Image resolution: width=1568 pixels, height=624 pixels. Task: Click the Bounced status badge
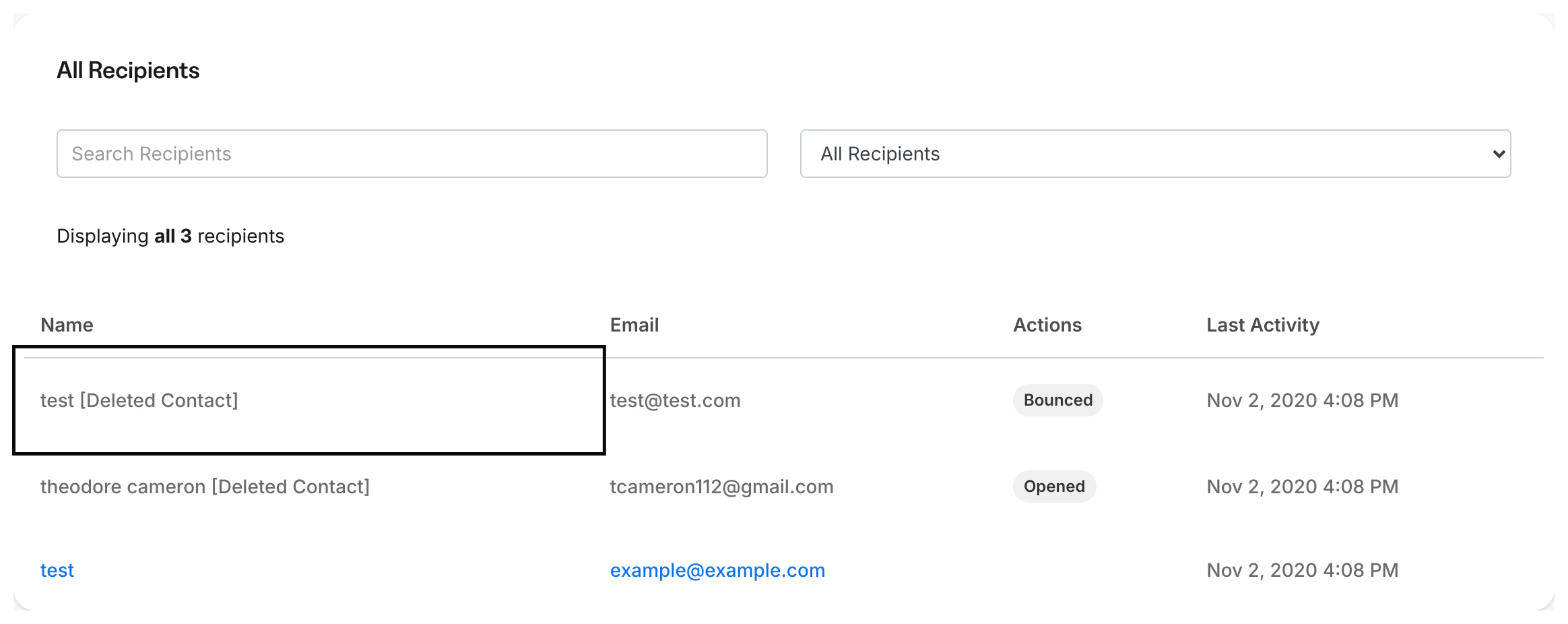click(x=1057, y=400)
